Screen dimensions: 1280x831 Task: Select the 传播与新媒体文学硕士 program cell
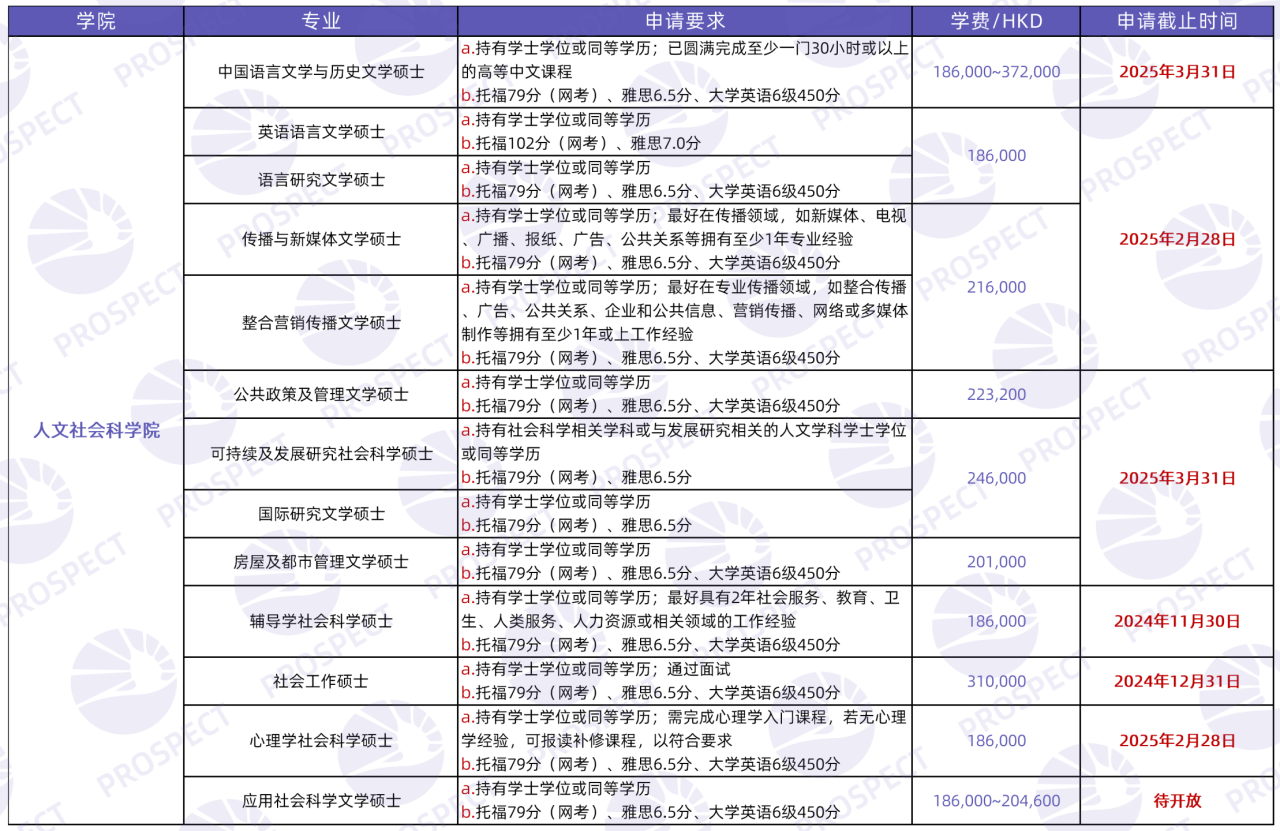(321, 239)
